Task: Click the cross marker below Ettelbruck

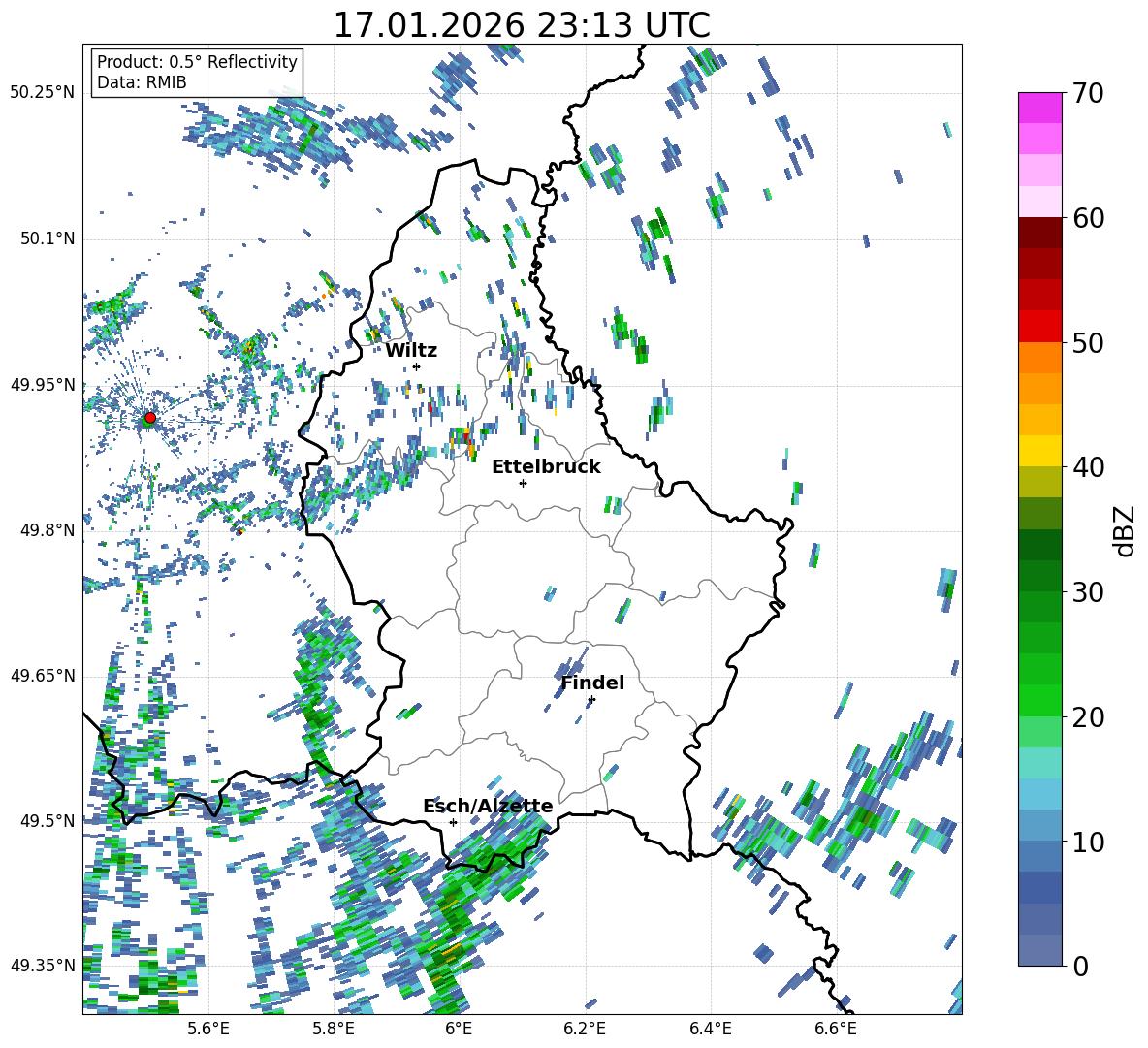Action: click(523, 483)
